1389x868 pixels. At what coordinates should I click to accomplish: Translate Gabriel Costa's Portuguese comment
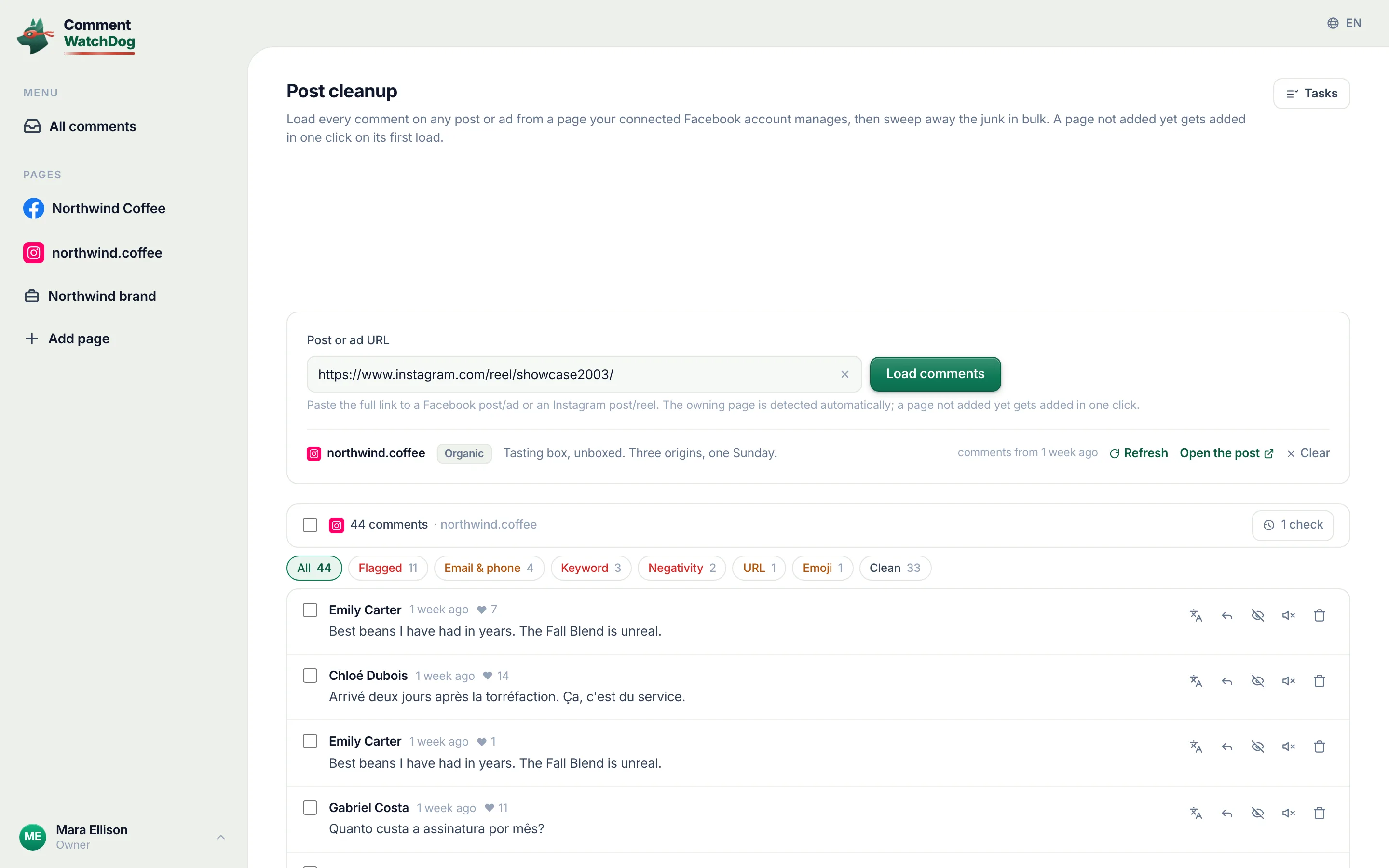1196,813
